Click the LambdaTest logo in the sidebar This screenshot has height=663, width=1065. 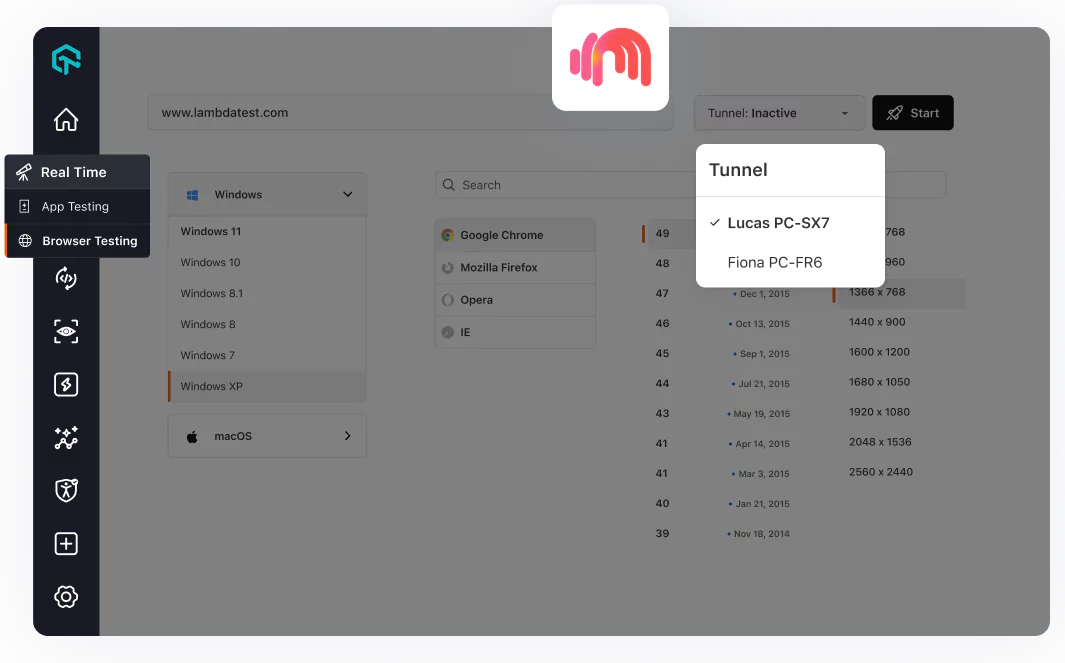click(66, 59)
